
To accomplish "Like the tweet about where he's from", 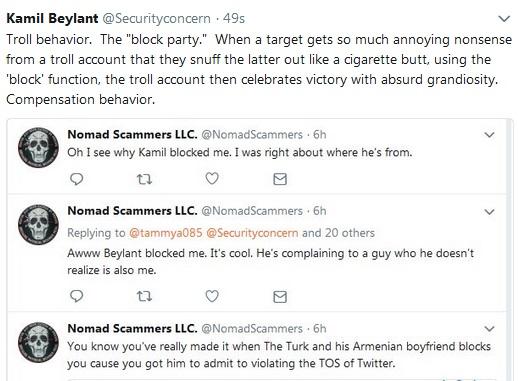I will tap(212, 179).
